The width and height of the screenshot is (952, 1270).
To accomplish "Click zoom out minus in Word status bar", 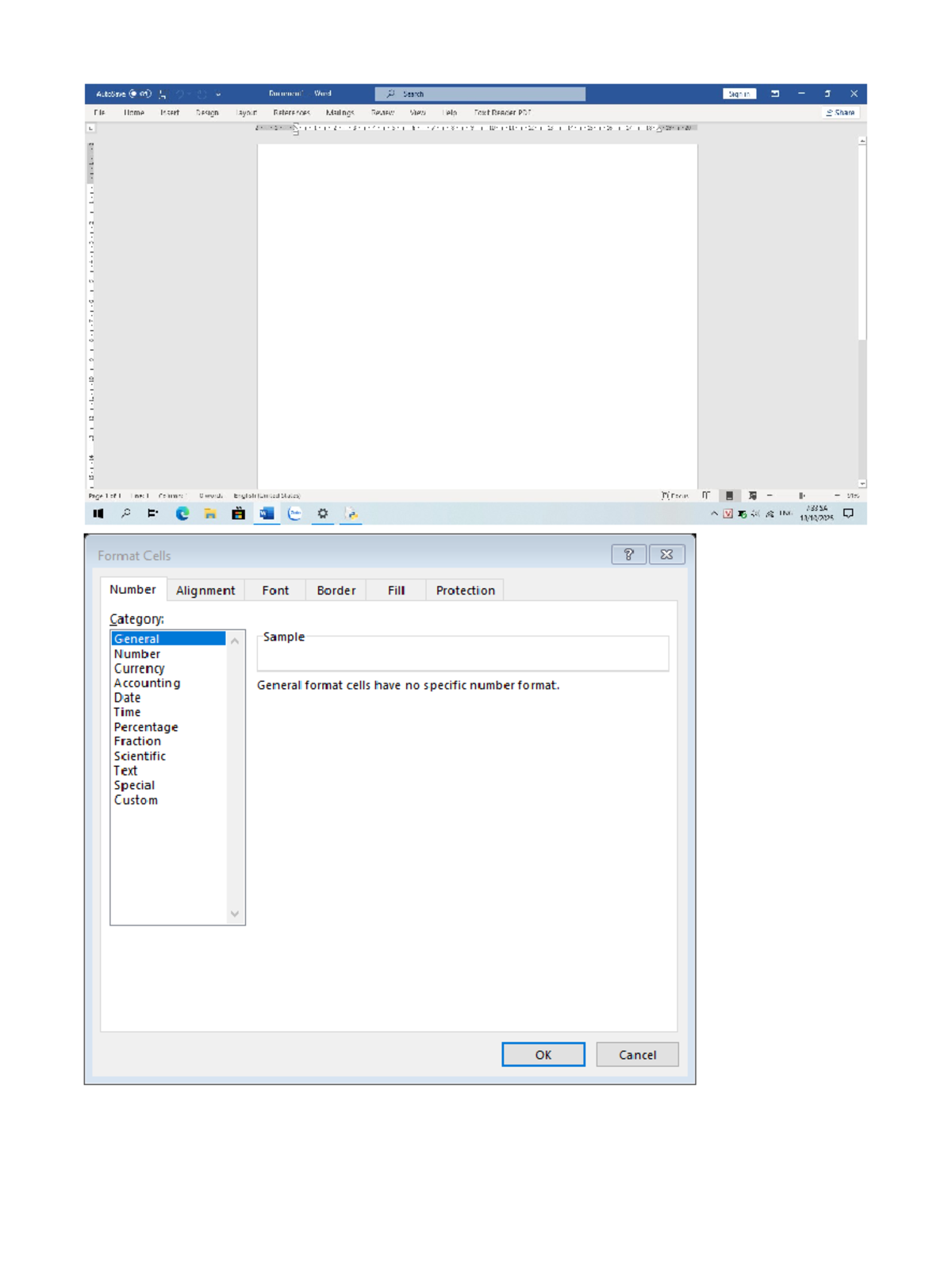I will 770,495.
